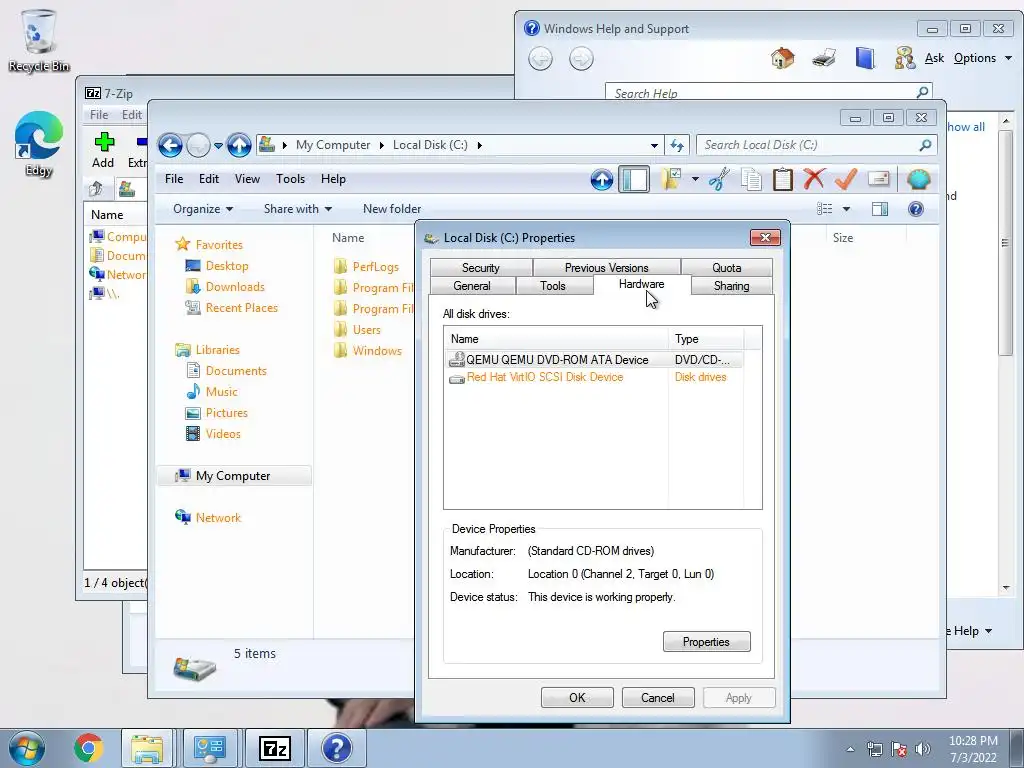The width and height of the screenshot is (1024, 768).
Task: Switch to the Security tab
Action: coord(481,268)
